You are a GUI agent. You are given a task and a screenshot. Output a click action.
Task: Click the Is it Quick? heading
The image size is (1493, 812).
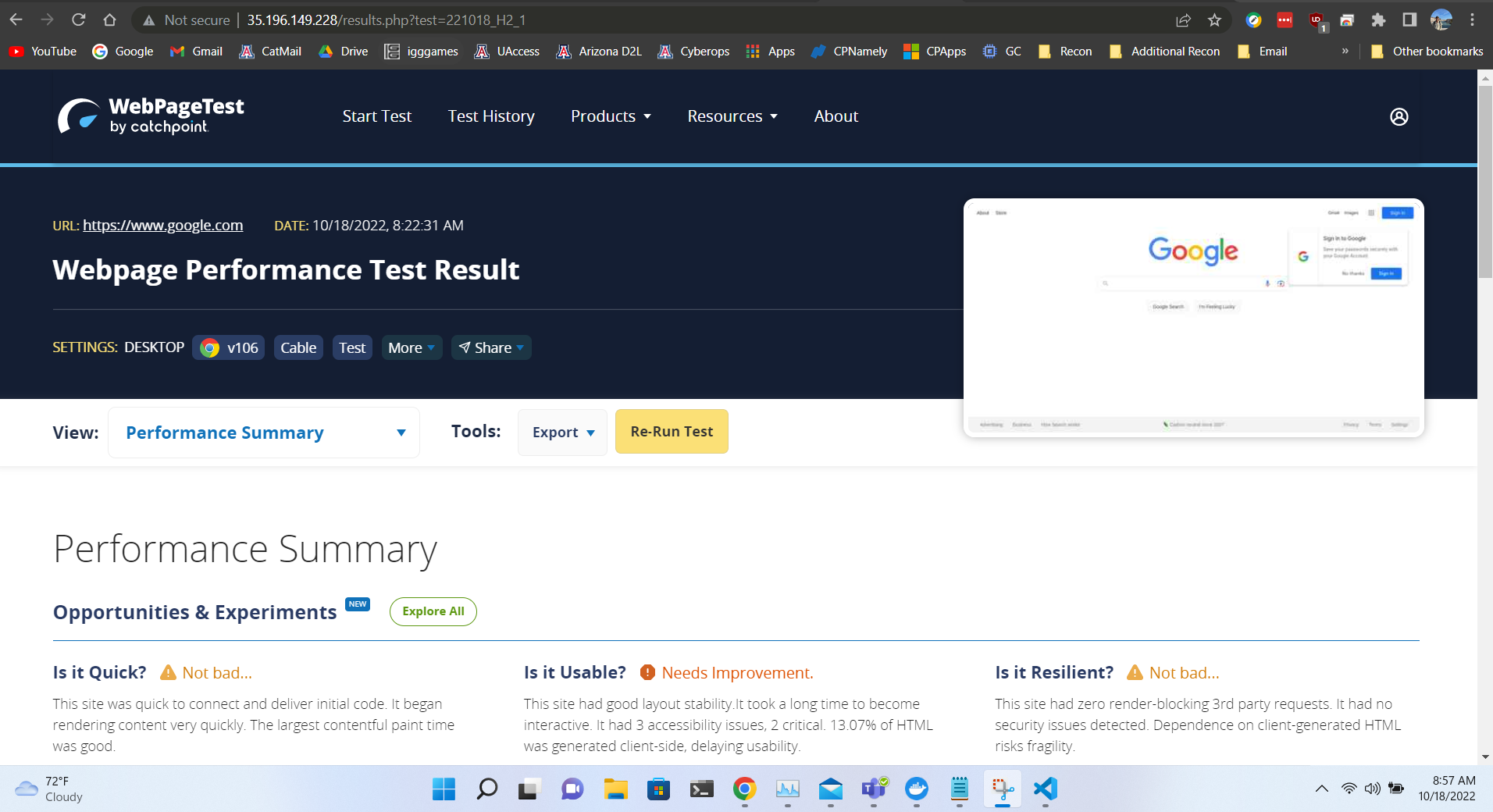click(x=100, y=673)
